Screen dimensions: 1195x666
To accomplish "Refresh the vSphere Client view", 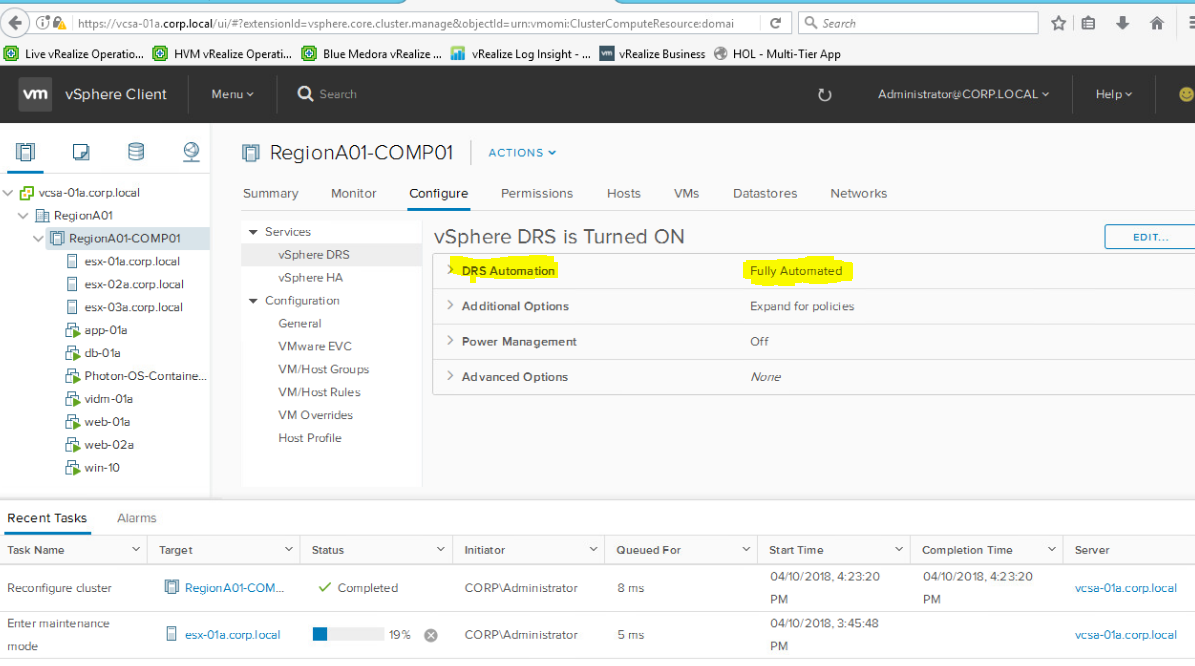I will pyautogui.click(x=825, y=94).
